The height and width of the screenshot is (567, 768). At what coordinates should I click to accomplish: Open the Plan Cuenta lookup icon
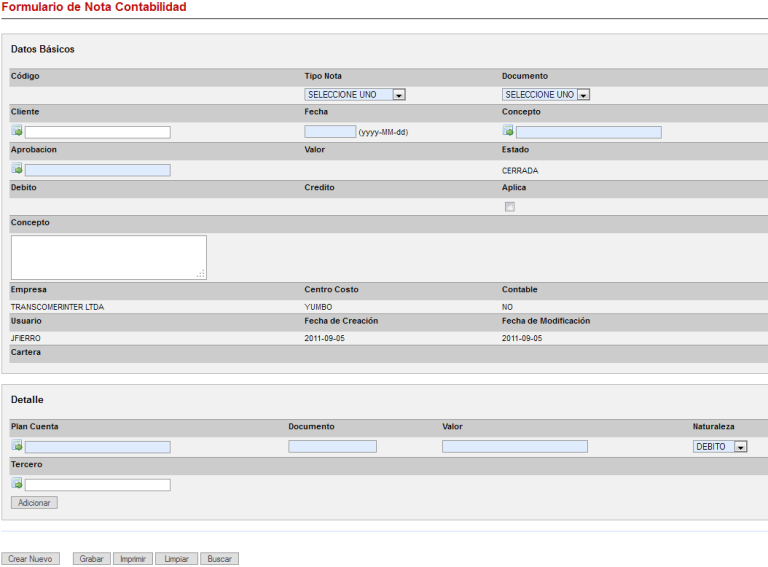point(17,446)
